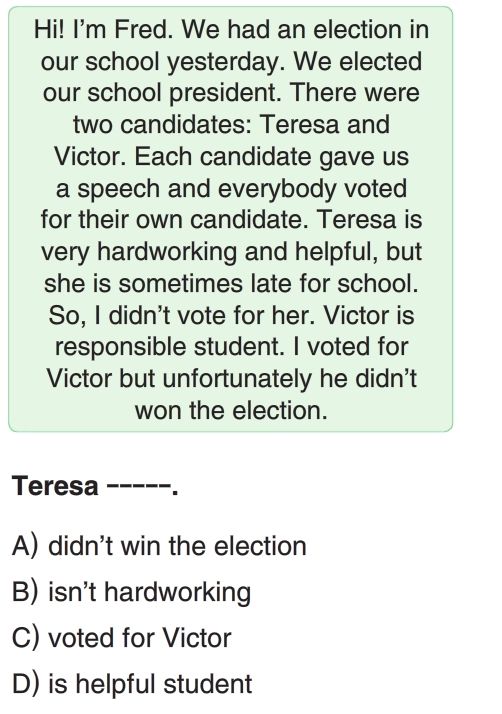Click the letter label A)
This screenshot has height=714, width=502.
26,546
